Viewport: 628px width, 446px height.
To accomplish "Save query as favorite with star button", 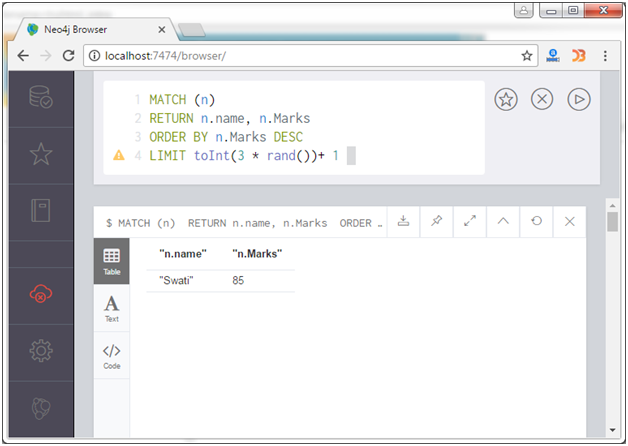I will [506, 100].
